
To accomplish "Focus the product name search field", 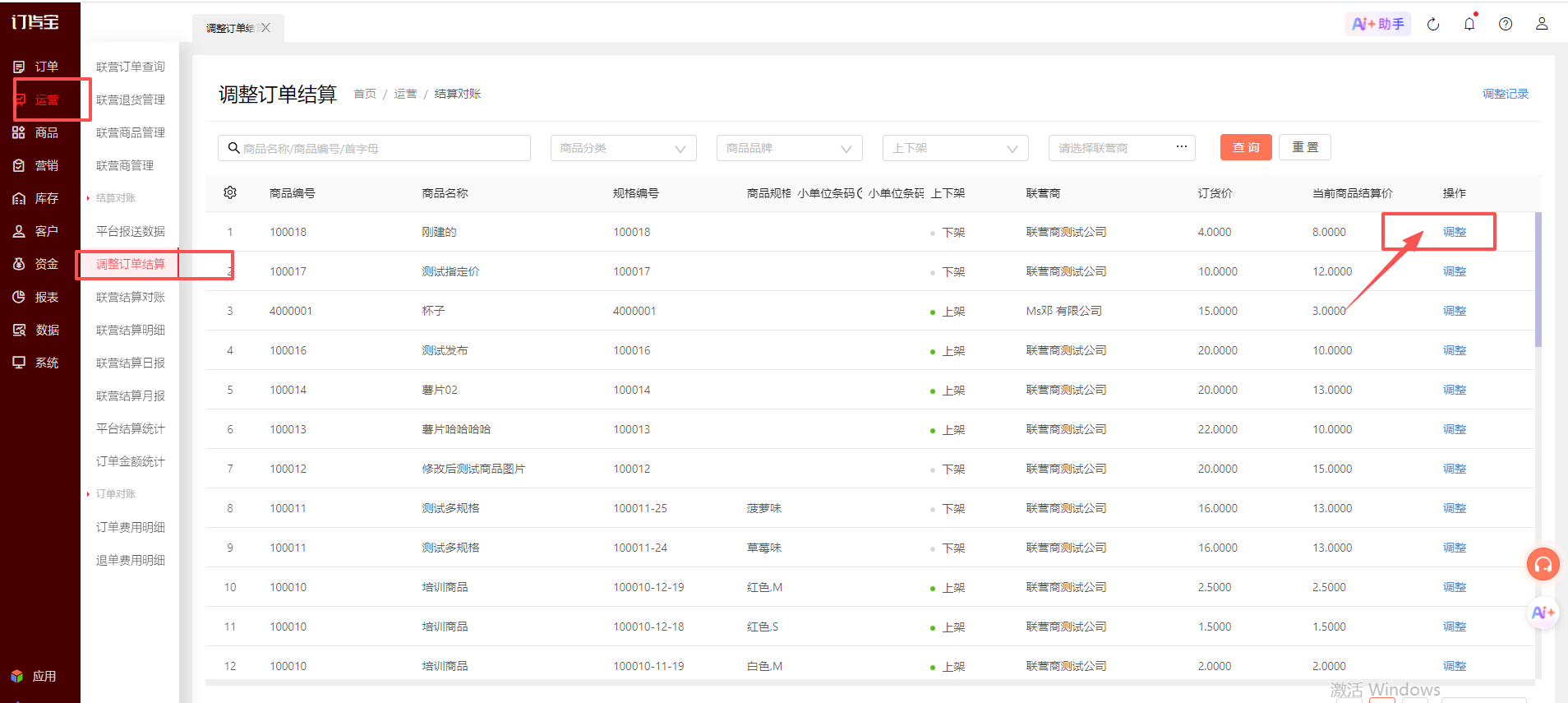I will 374,148.
